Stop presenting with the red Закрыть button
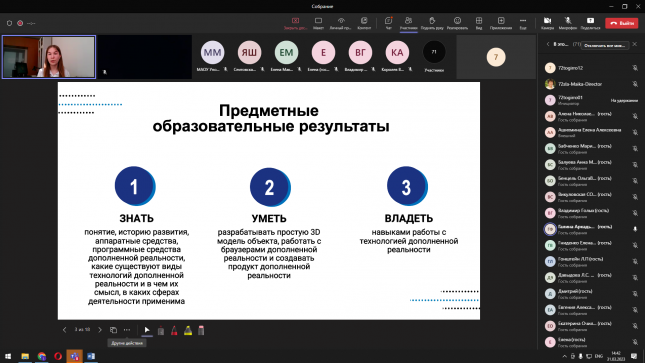Viewport: 645px width, 363px height. [295, 23]
